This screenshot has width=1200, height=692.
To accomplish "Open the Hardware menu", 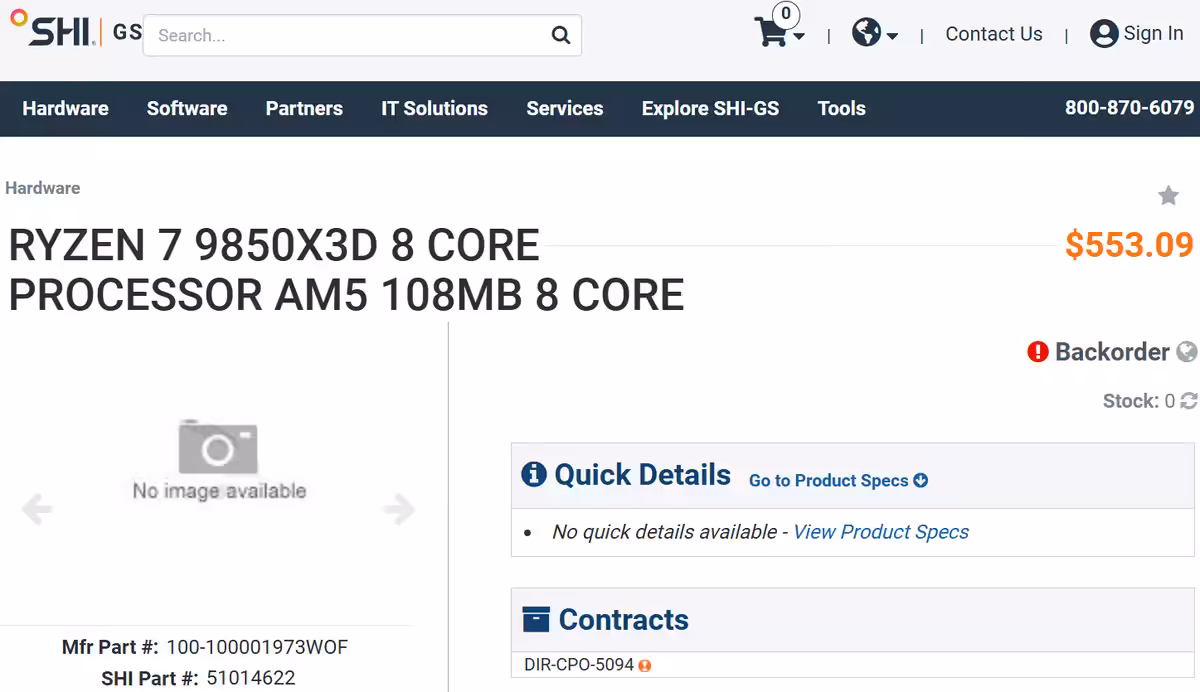I will click(x=64, y=108).
